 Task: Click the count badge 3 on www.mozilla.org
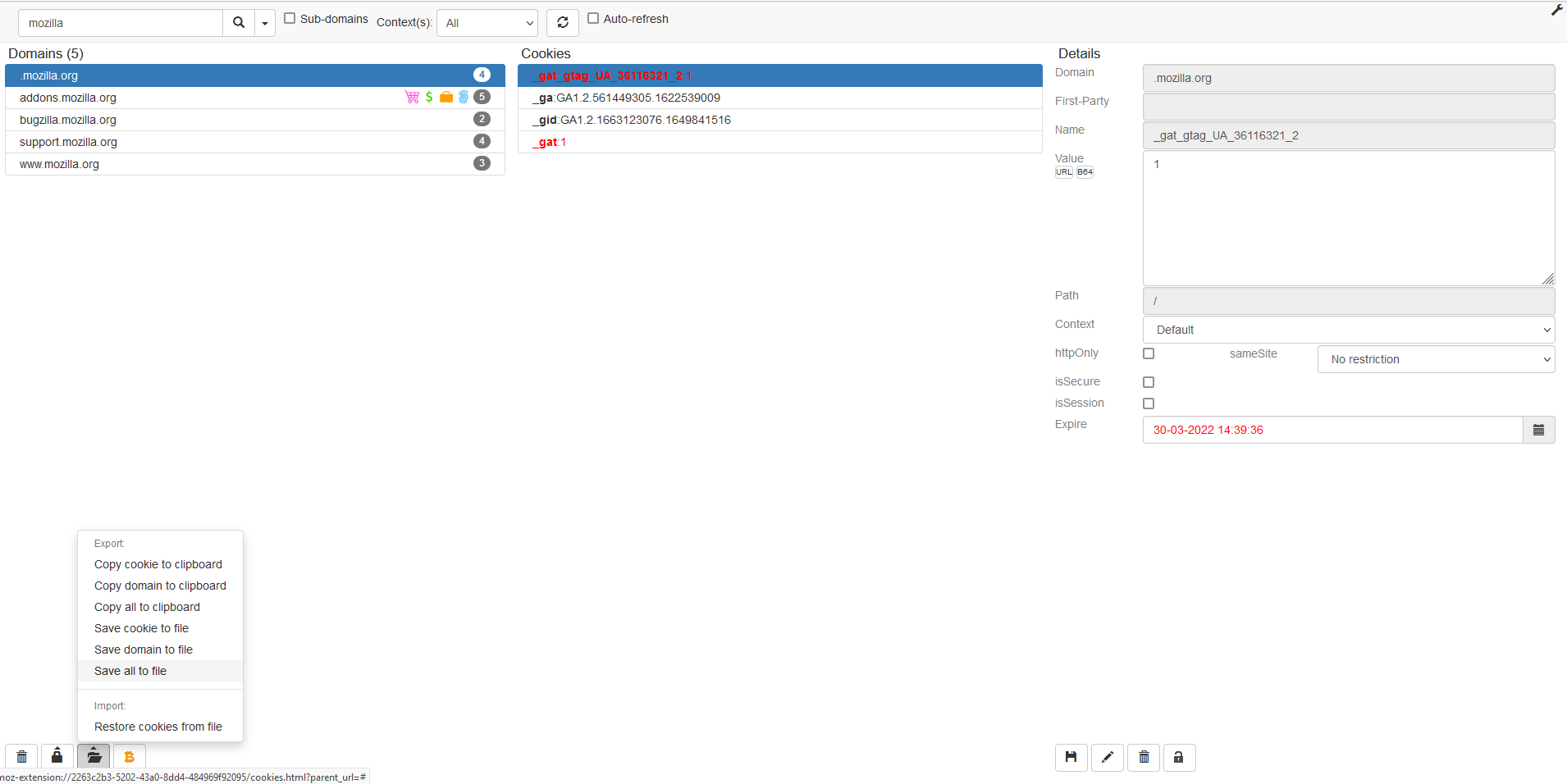coord(482,163)
